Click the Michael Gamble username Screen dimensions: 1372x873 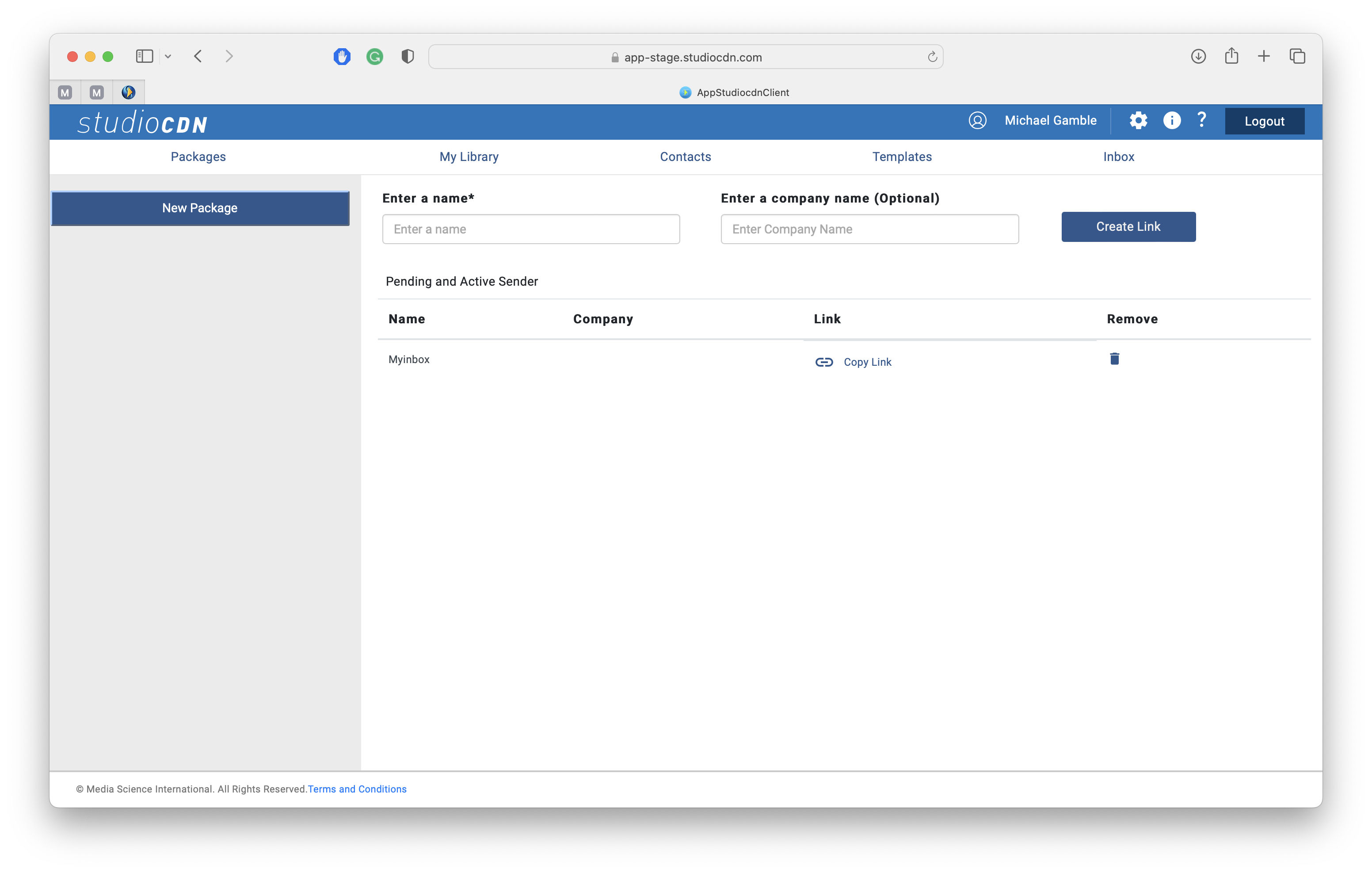(1051, 120)
